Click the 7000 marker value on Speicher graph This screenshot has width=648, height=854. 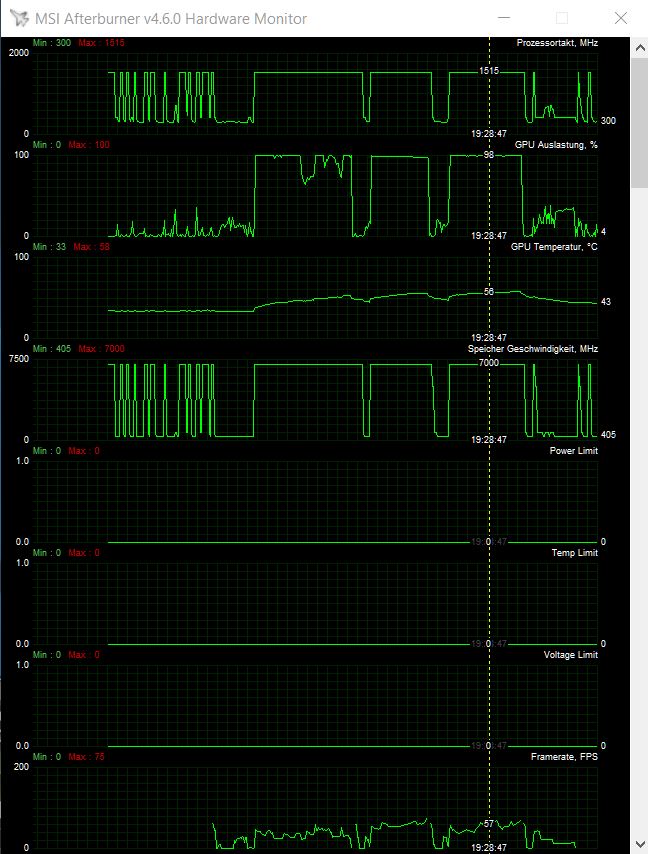click(488, 363)
